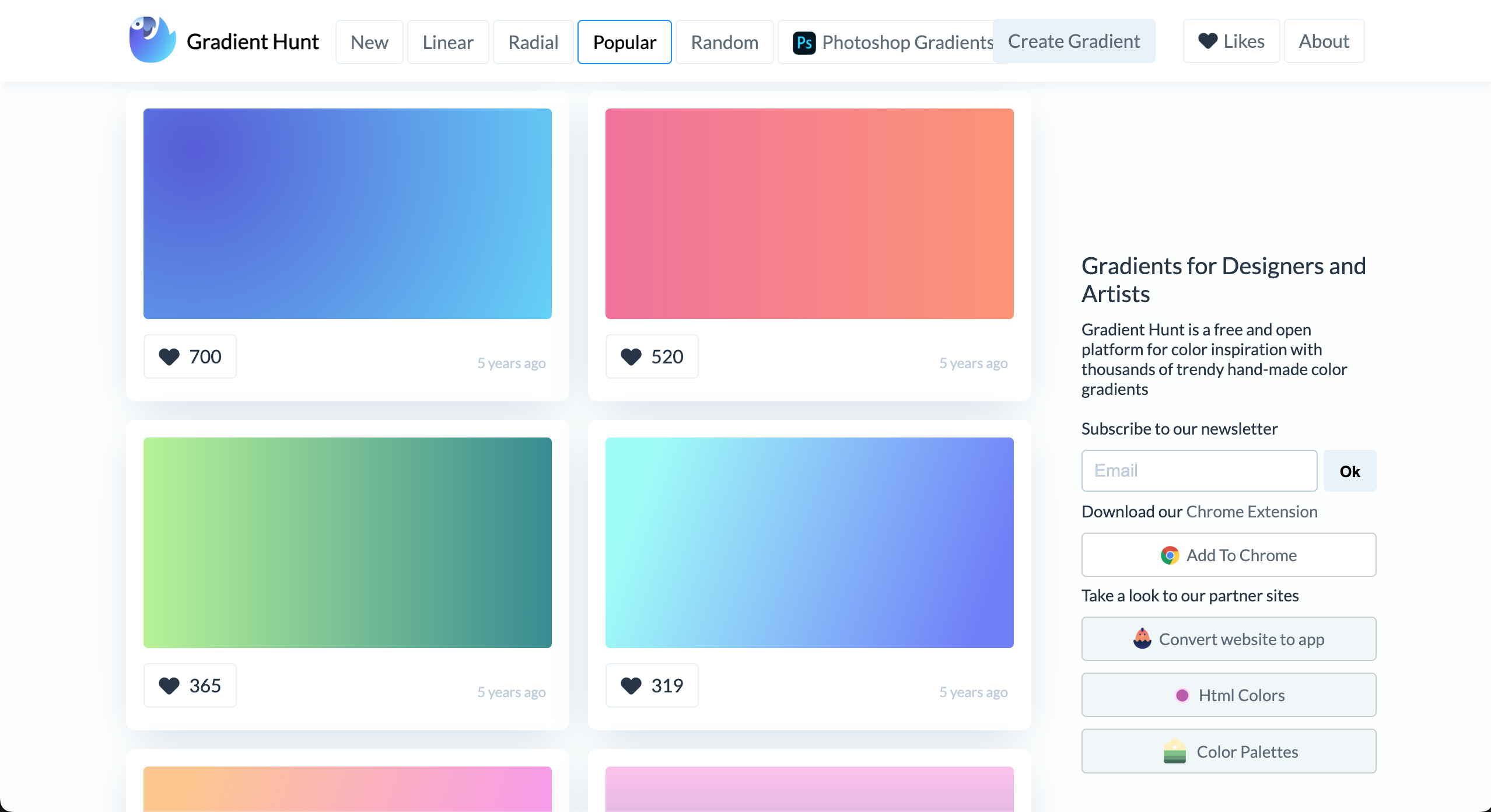Click the heart icon in Likes button
This screenshot has width=1491, height=812.
click(x=1207, y=41)
